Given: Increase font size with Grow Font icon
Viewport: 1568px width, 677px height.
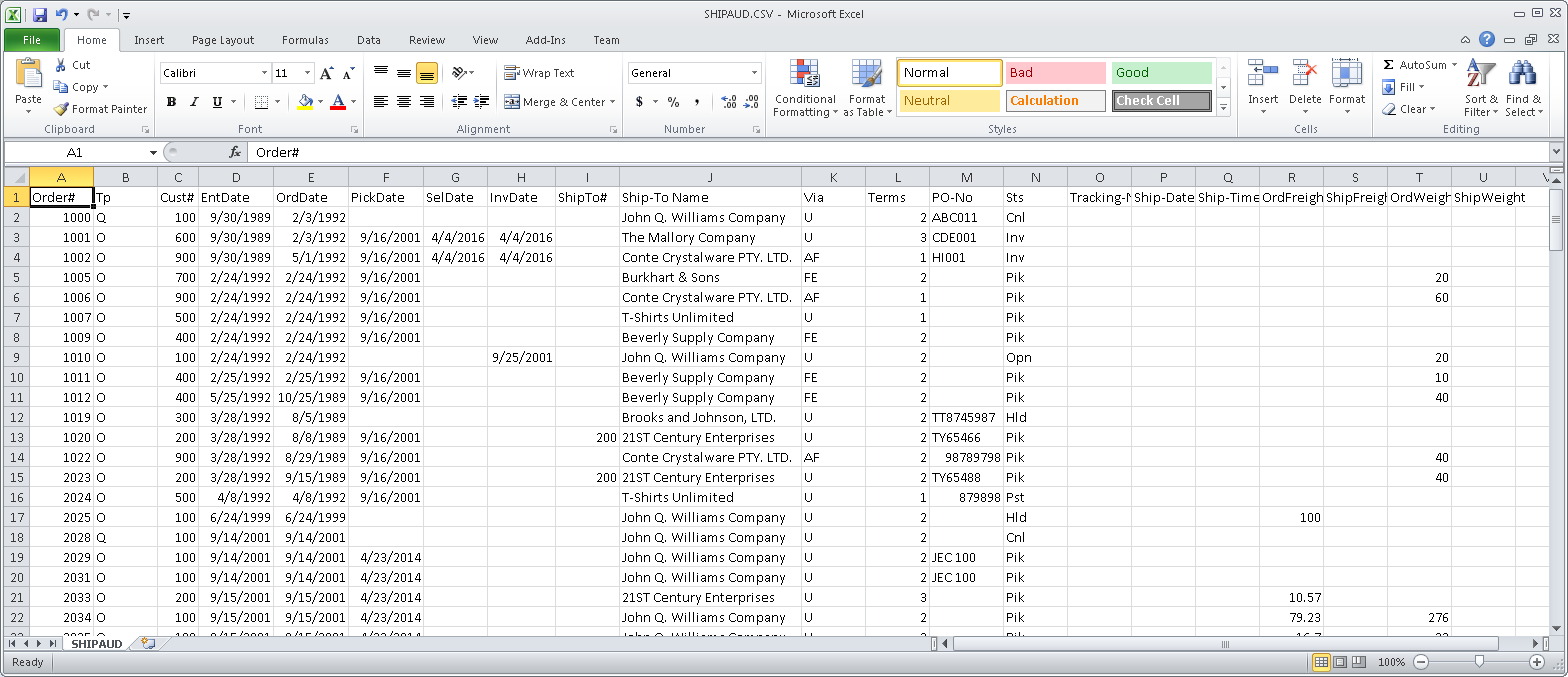Looking at the screenshot, I should pyautogui.click(x=327, y=73).
